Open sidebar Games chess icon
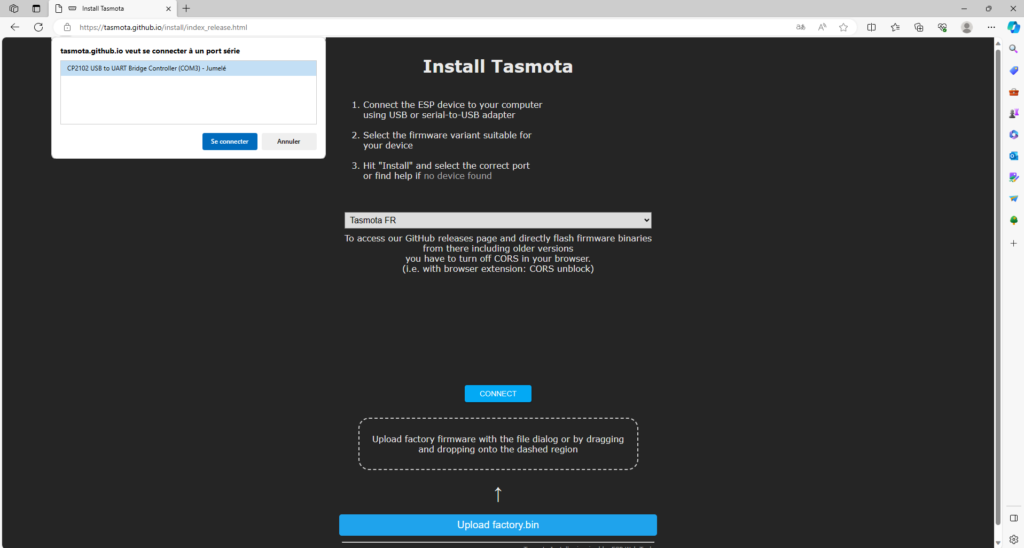 pos(1014,114)
